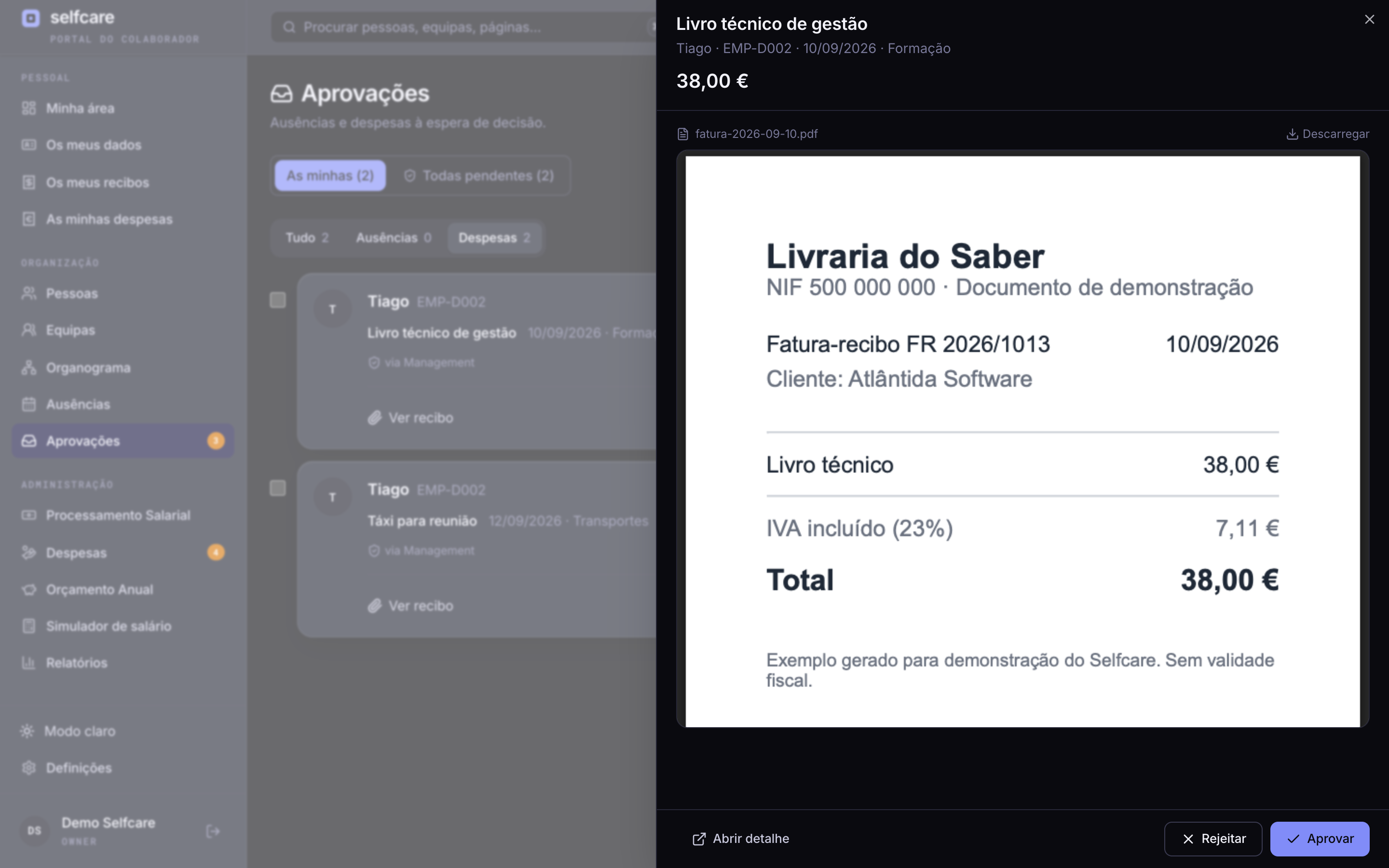Click the Aprovações badge counter in sidebar
The image size is (1389, 868).
point(216,441)
